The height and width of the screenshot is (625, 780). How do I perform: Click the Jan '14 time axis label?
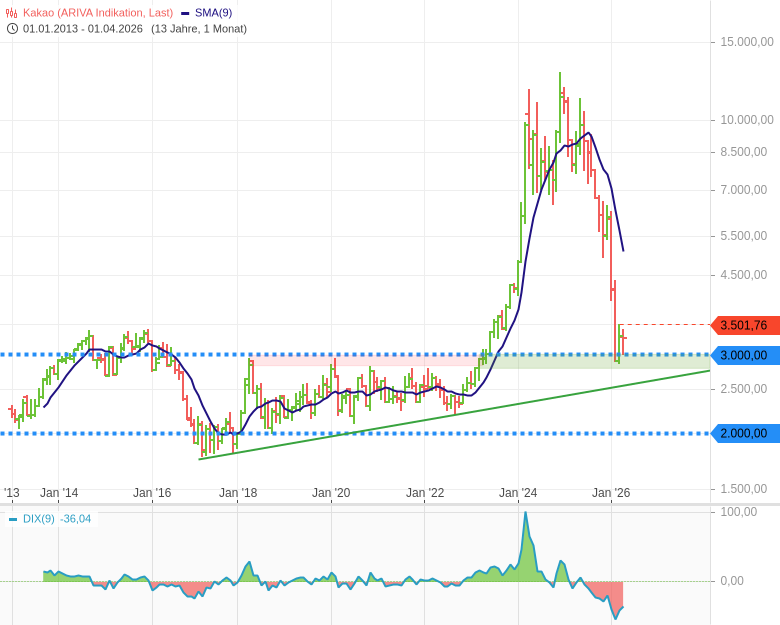(59, 493)
